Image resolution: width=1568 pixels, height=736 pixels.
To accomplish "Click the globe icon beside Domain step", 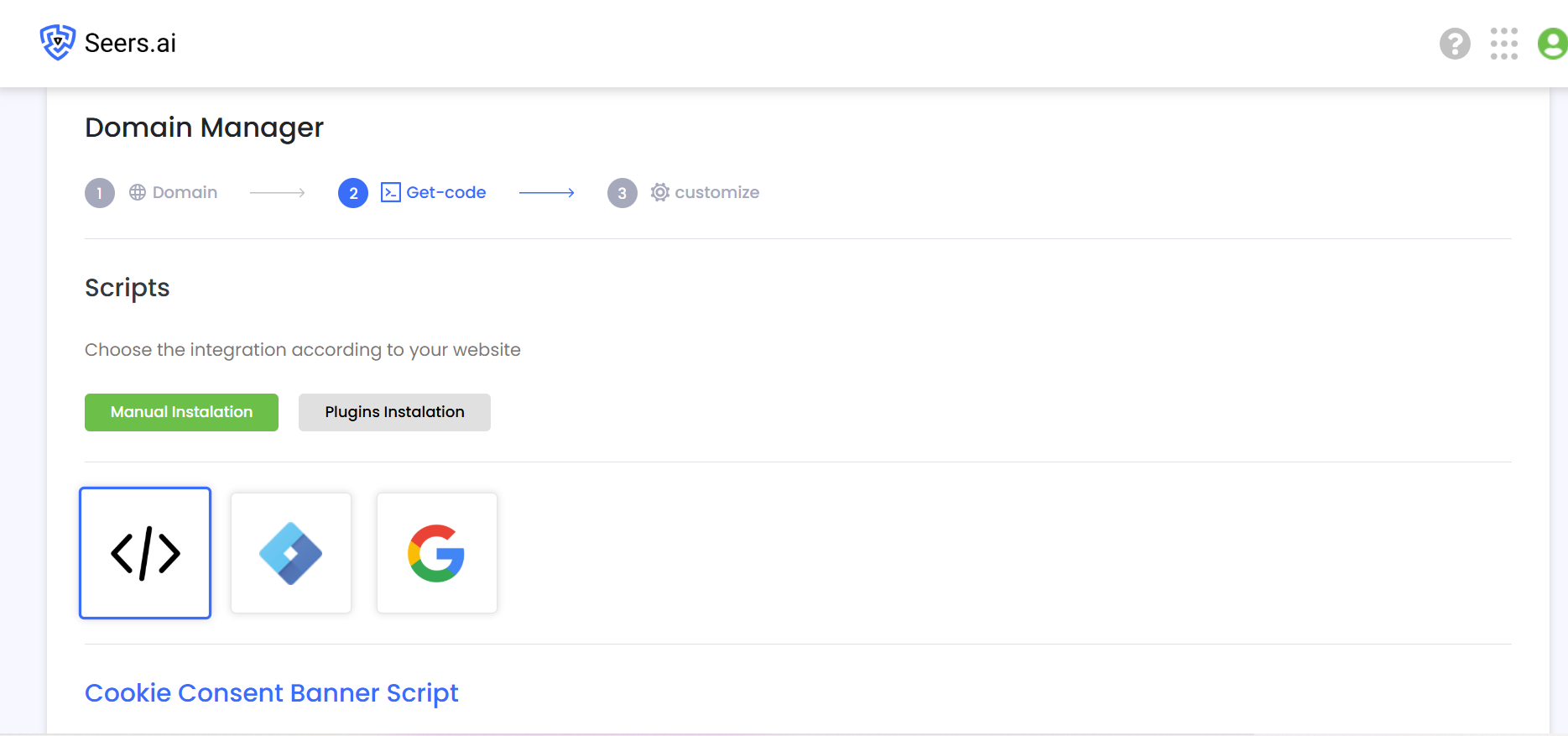I will [138, 192].
